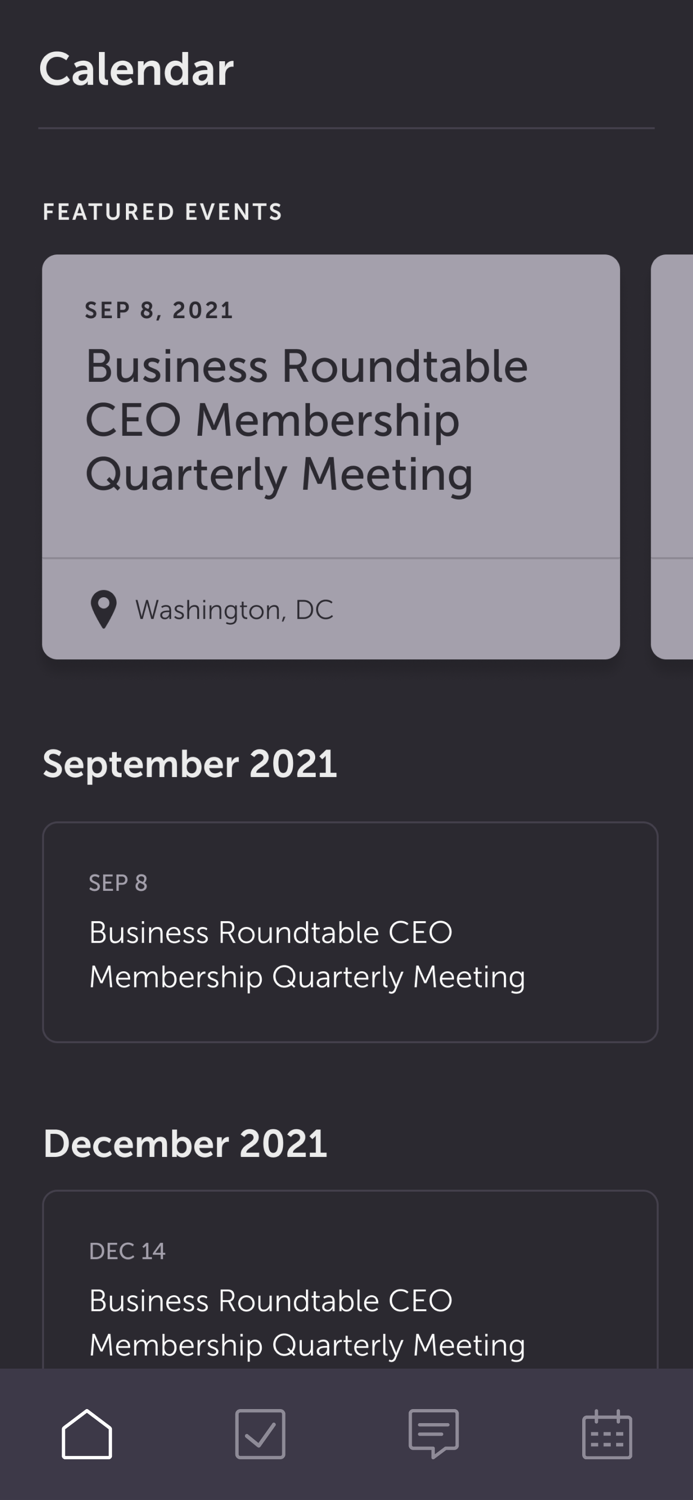Viewport: 693px width, 1500px height.
Task: Select the September 2021 section heading
Action: (x=190, y=763)
